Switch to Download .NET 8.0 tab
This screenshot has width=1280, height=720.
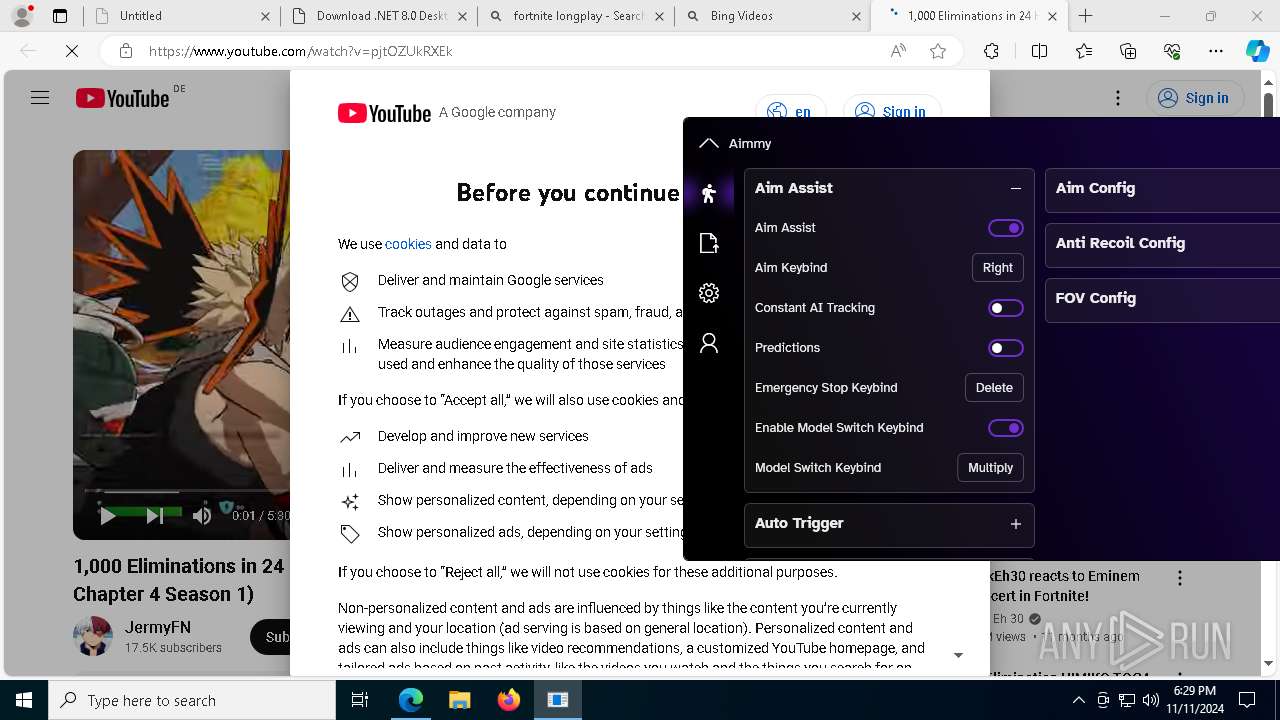[x=378, y=16]
